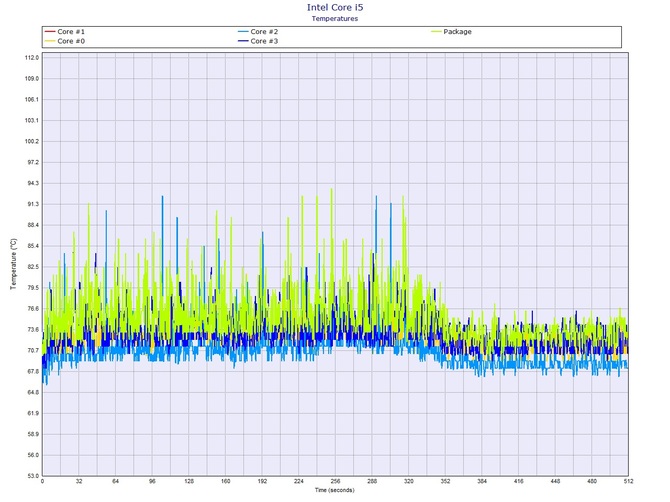670x502 pixels.
Task: Click the Core #1 legend entry
Action: coord(65,32)
